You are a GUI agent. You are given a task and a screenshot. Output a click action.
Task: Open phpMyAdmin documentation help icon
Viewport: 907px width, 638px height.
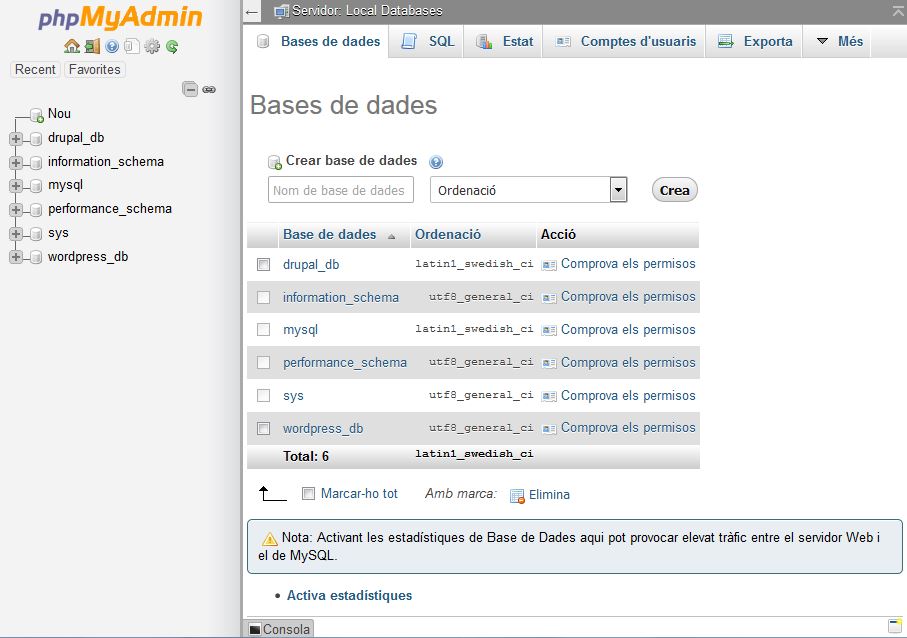[x=112, y=46]
